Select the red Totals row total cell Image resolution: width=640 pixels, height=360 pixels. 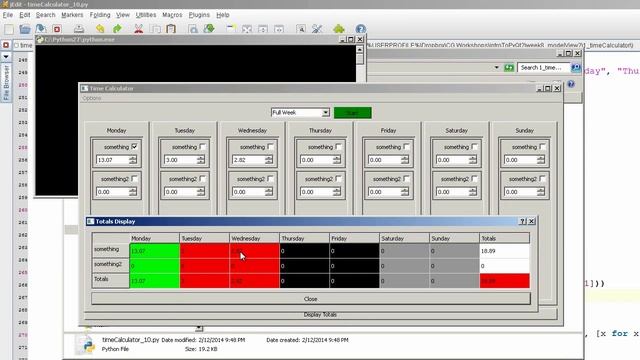click(x=504, y=281)
